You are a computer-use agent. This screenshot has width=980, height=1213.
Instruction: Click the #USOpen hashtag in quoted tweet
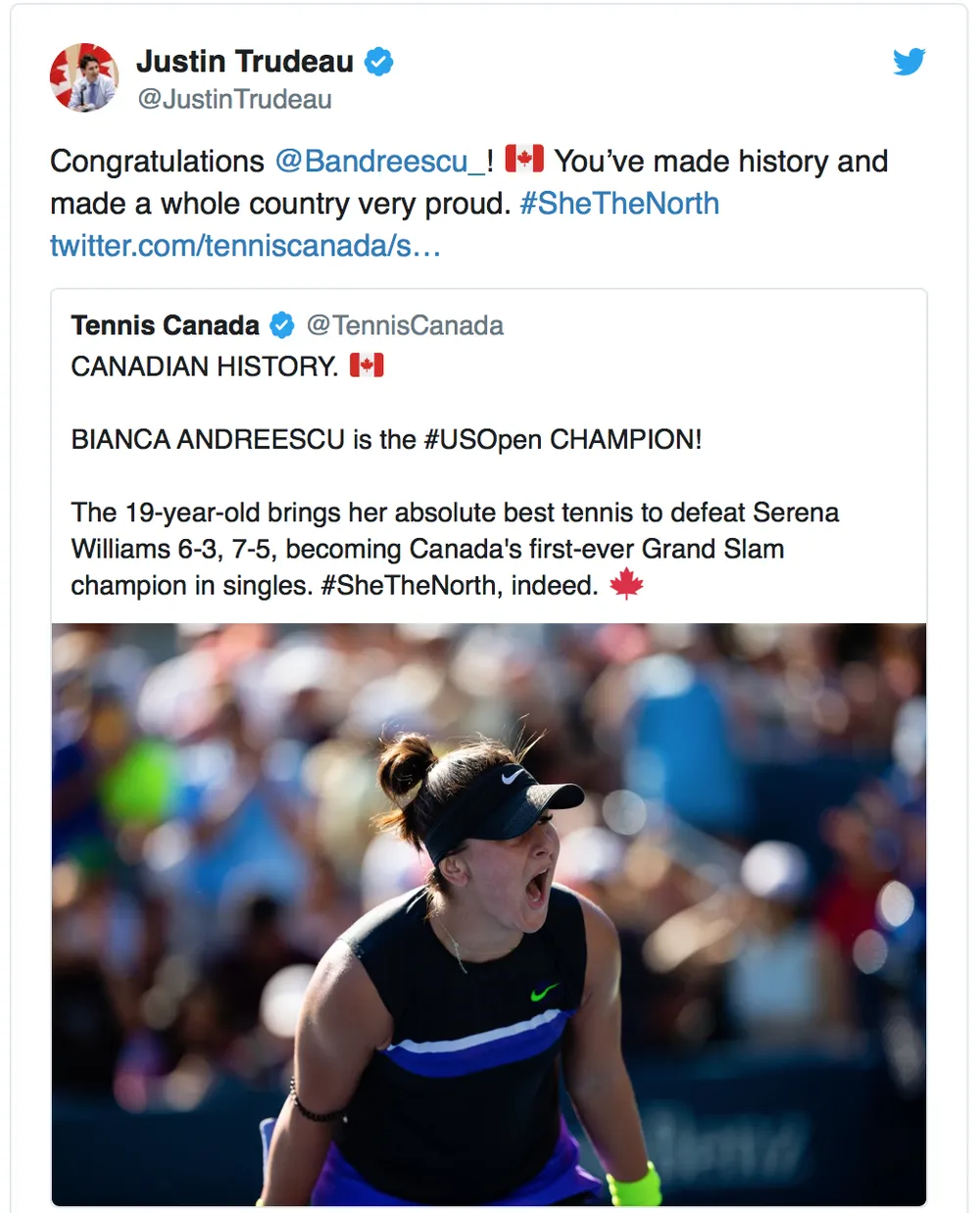[x=483, y=439]
